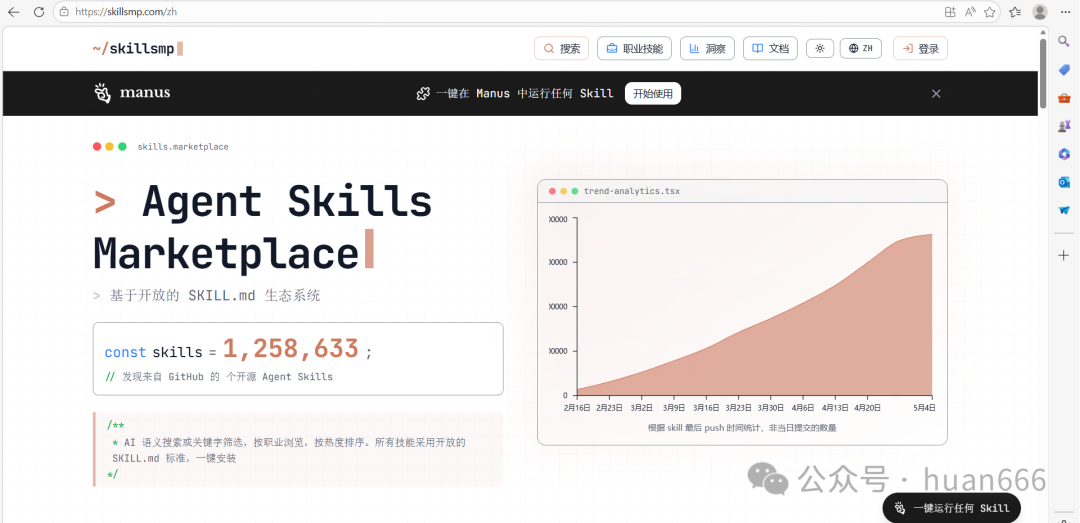Reload the page with refresh icon
Image resolution: width=1080 pixels, height=523 pixels.
coord(39,12)
